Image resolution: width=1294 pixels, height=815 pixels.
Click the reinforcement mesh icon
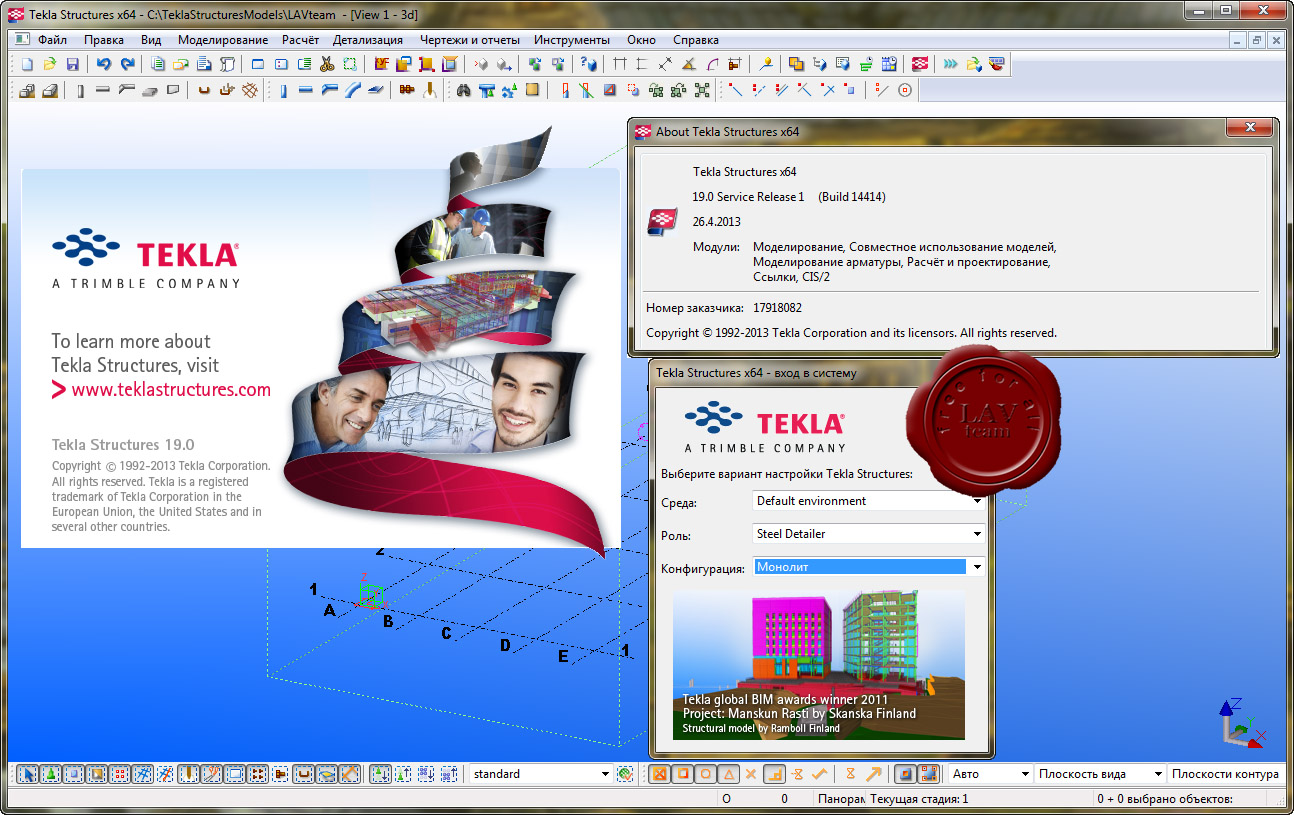pyautogui.click(x=250, y=90)
